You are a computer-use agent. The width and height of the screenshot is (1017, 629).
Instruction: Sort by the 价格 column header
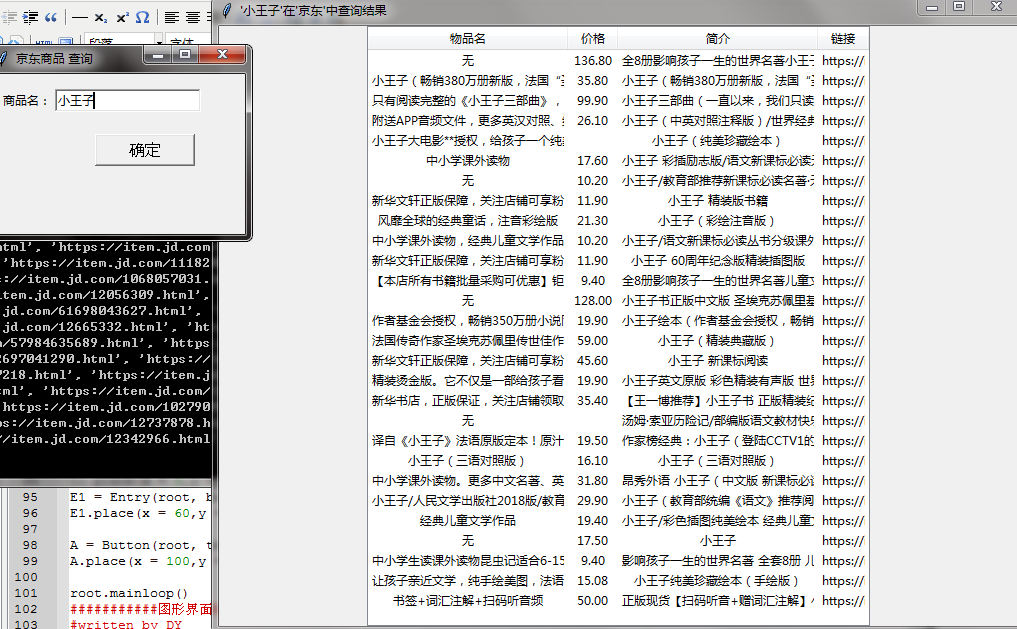tap(593, 38)
